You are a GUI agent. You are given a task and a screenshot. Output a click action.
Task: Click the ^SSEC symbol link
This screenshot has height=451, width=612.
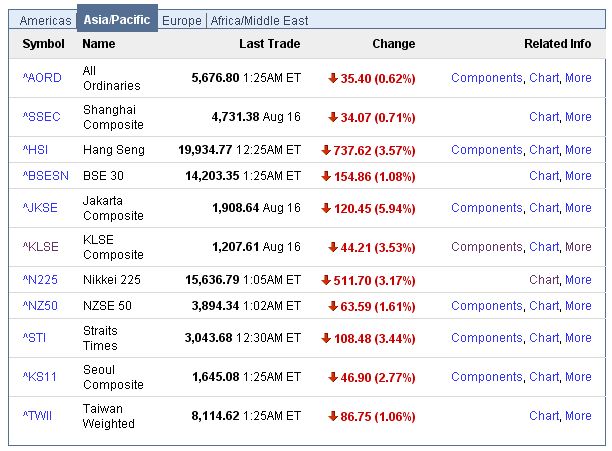click(x=41, y=117)
